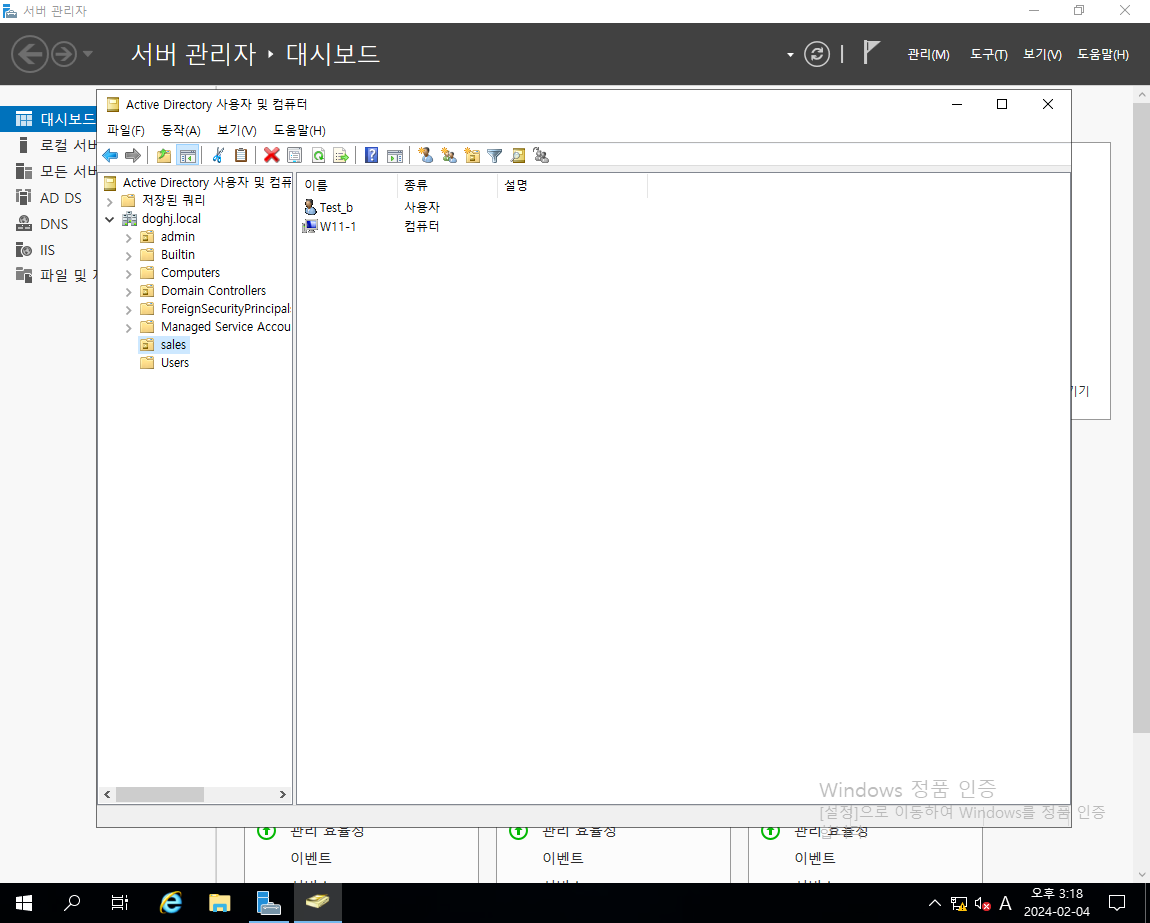Screen dimensions: 1150x923
Task: Open IIS in Server Manager sidebar
Action: [49, 250]
